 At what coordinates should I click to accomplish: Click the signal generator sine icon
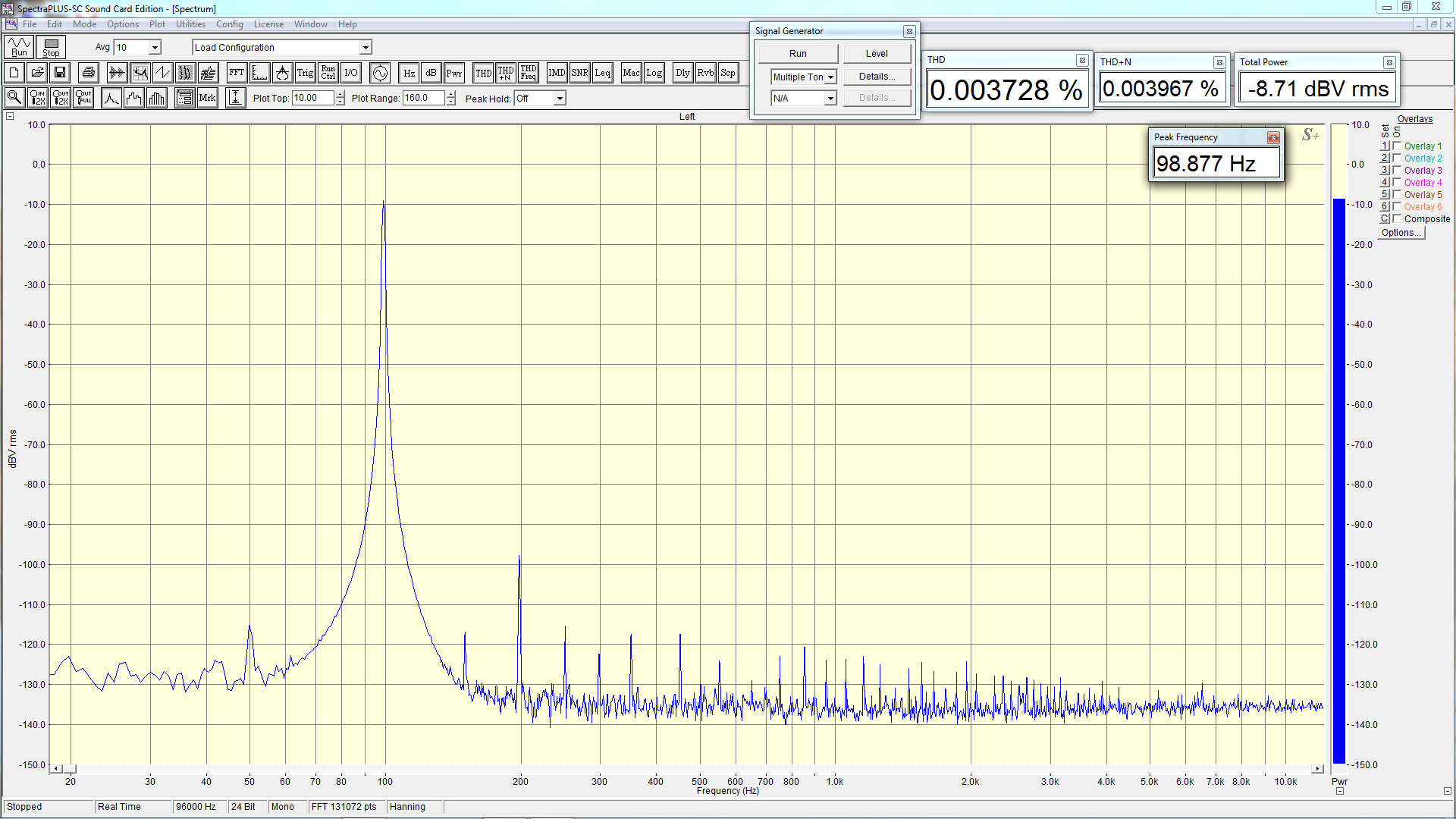coord(380,73)
